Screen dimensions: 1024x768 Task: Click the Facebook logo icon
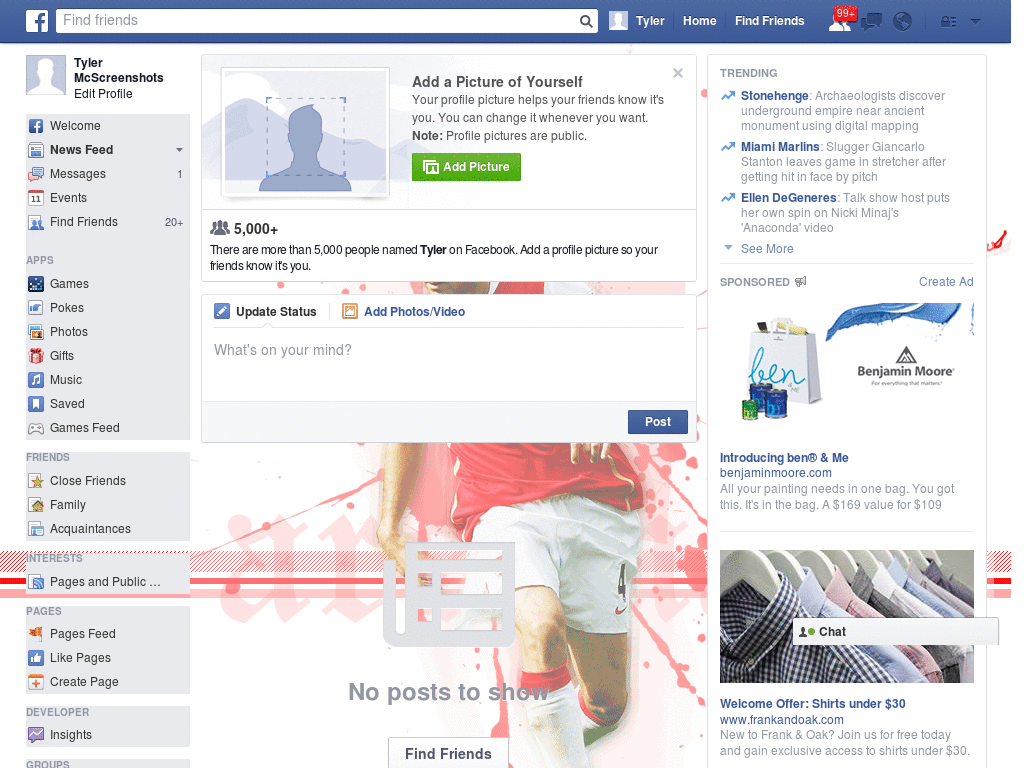[x=37, y=21]
